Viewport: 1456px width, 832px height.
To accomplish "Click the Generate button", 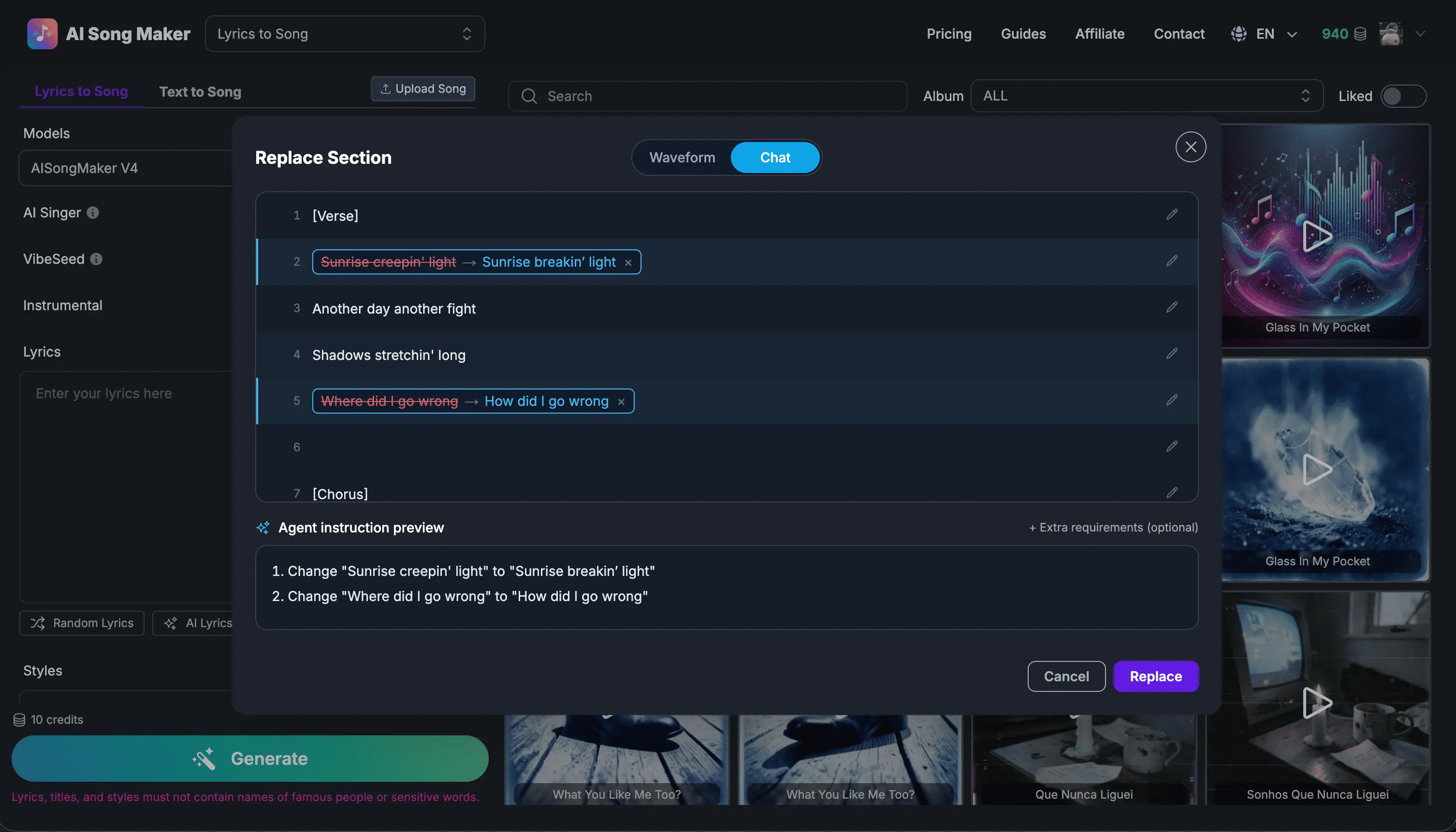I will click(250, 758).
